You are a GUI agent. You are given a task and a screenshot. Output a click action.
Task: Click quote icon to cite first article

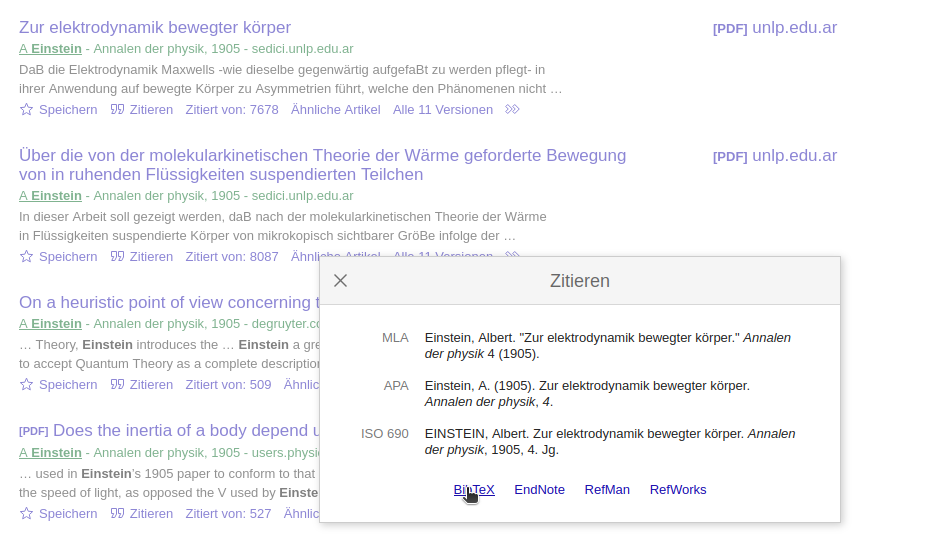click(x=117, y=110)
